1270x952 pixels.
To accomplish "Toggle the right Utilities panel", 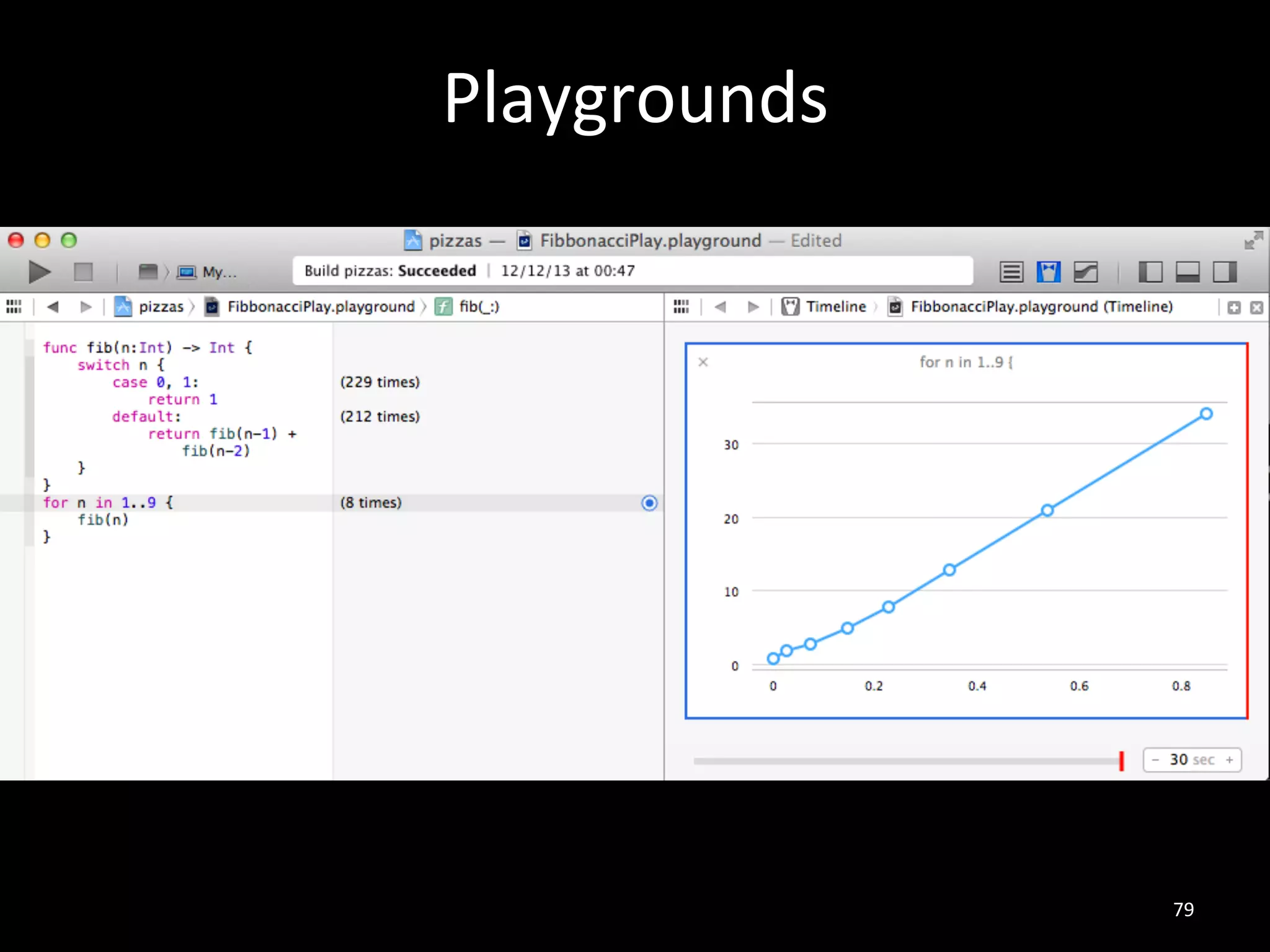I will click(1225, 272).
